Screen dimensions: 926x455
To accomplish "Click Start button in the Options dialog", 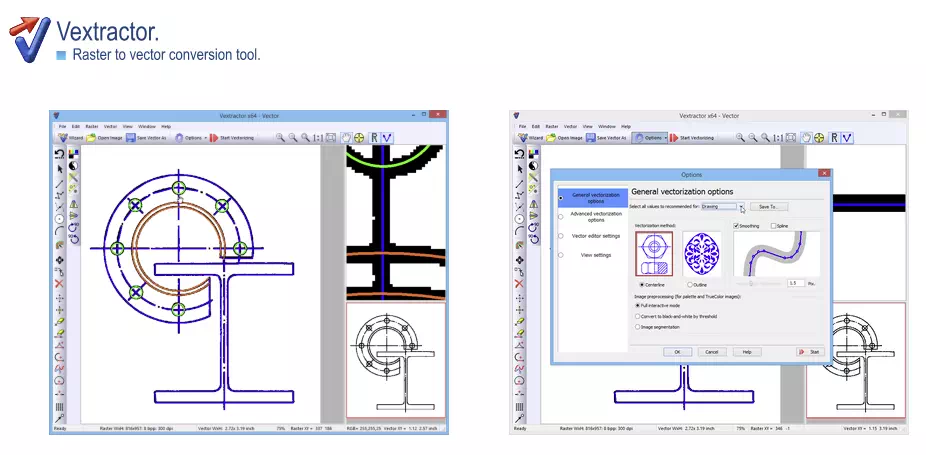I will click(810, 352).
